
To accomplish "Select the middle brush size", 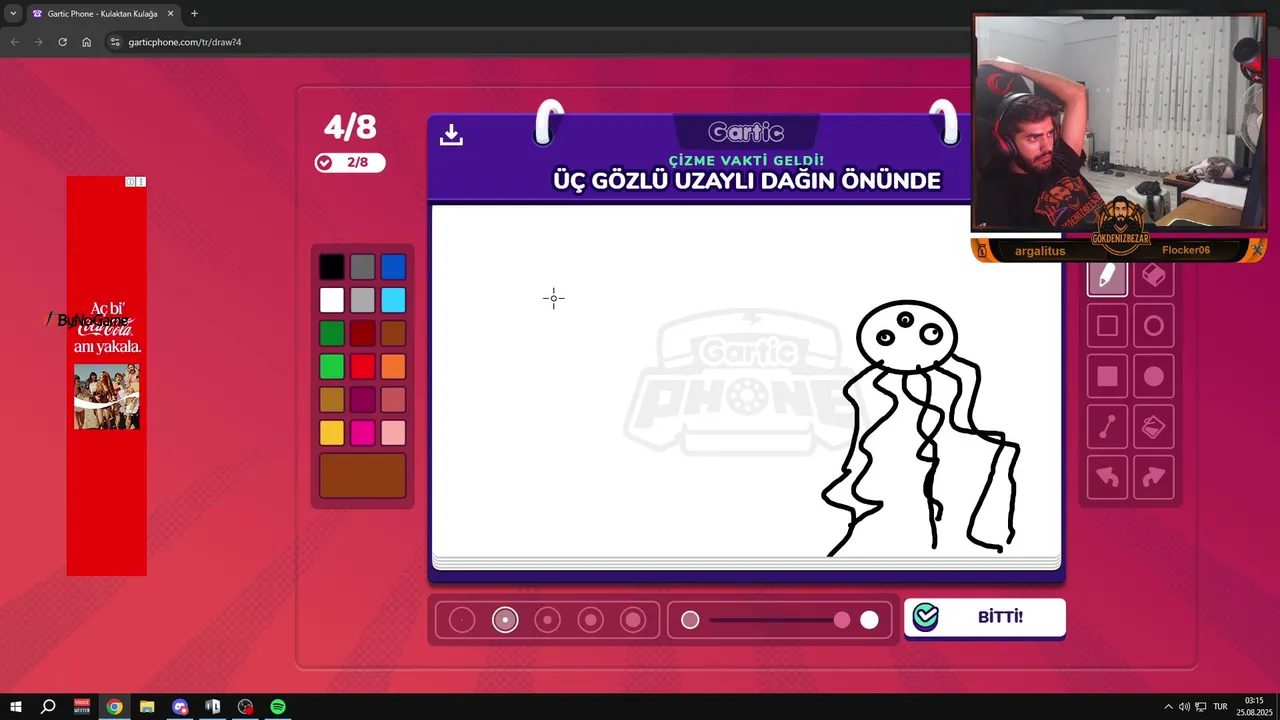I will pos(548,620).
